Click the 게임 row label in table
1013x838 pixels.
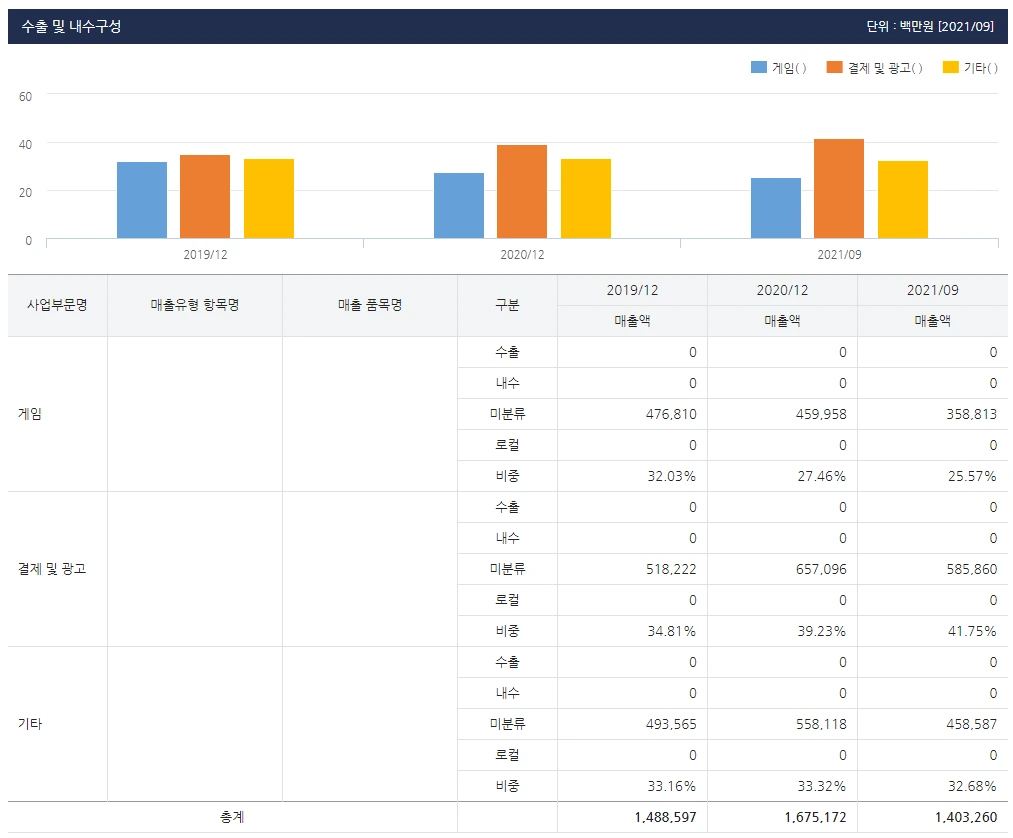[x=30, y=414]
